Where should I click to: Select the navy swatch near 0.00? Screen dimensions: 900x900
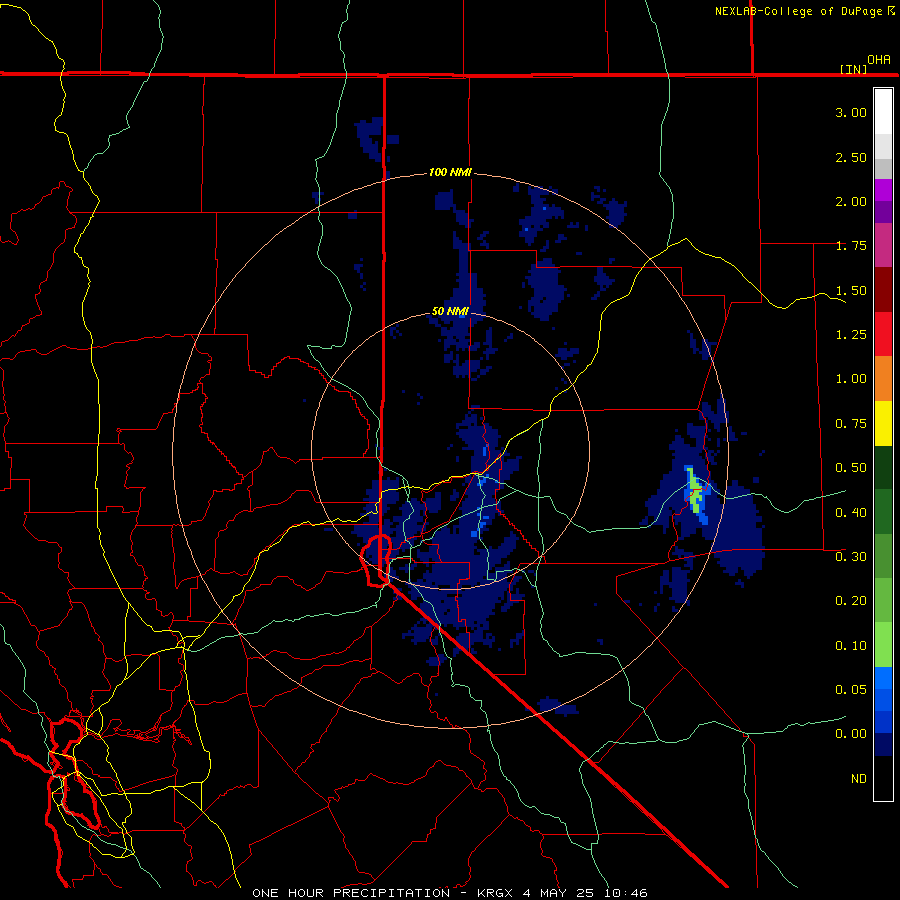click(883, 744)
